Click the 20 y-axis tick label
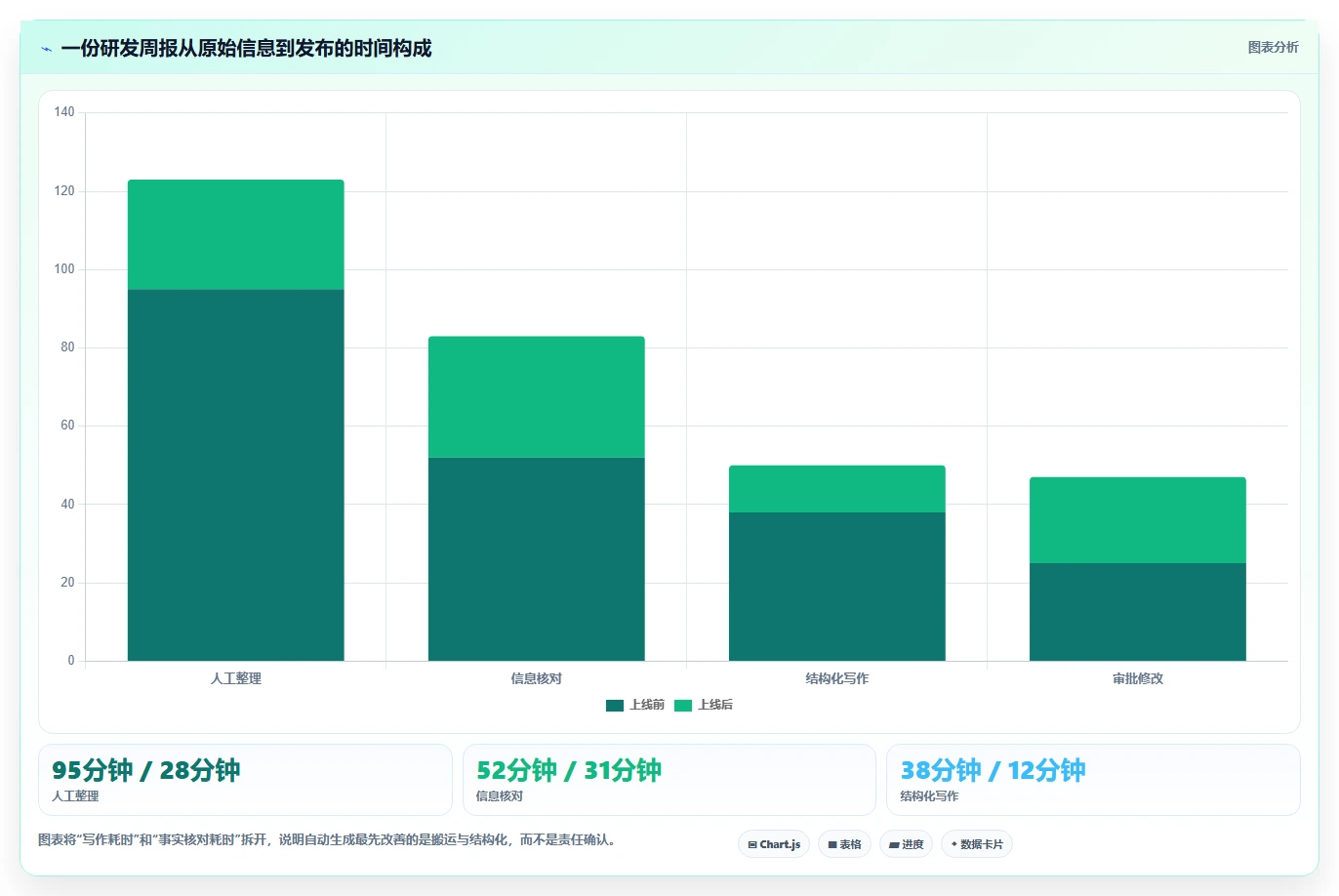Viewport: 1339px width, 896px height. (x=67, y=583)
